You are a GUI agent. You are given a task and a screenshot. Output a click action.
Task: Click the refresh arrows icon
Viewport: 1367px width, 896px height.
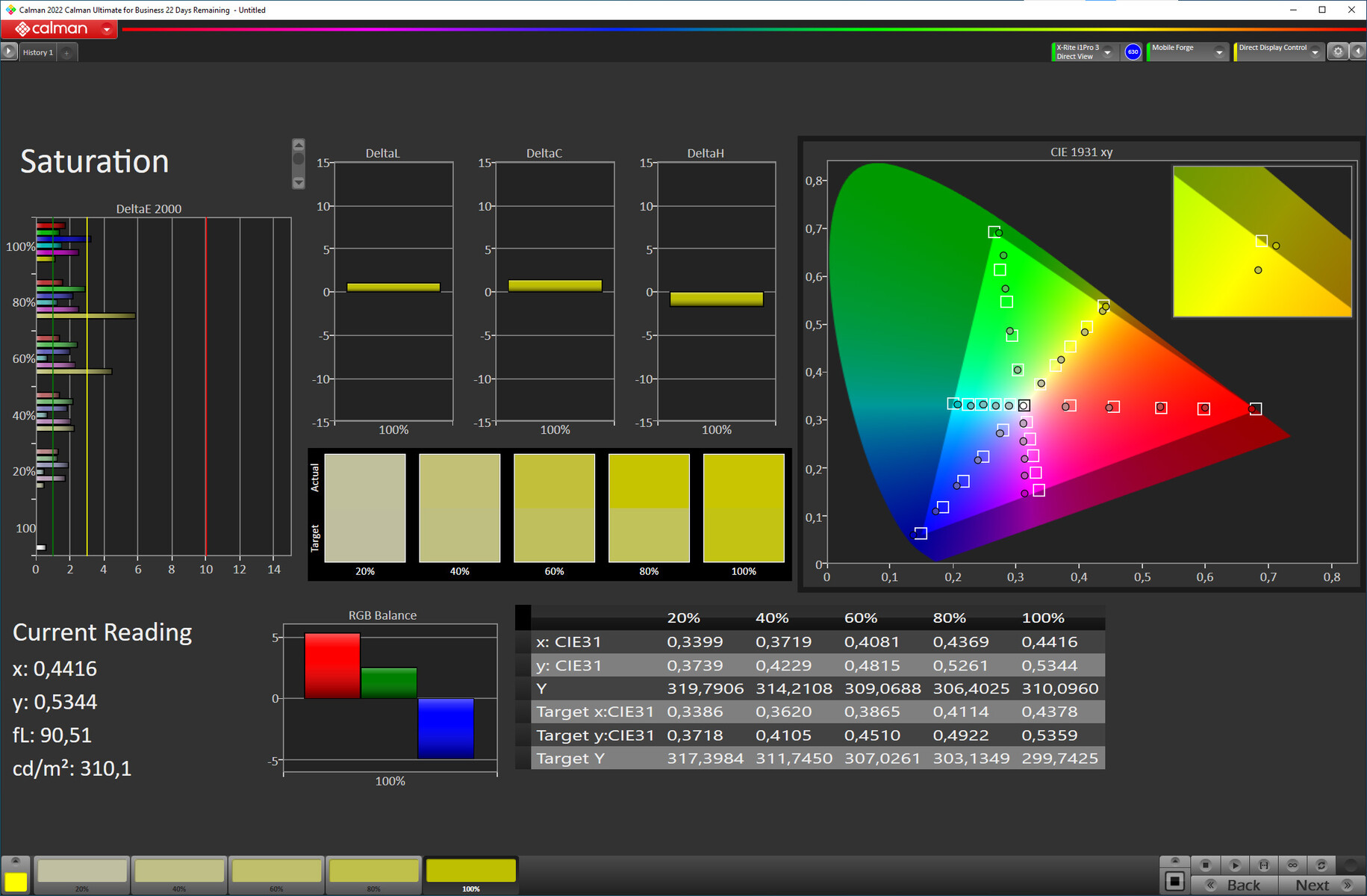[1321, 865]
